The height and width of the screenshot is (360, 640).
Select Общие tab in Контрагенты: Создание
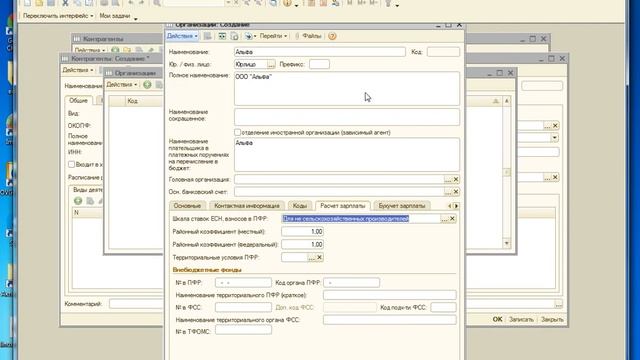point(78,100)
